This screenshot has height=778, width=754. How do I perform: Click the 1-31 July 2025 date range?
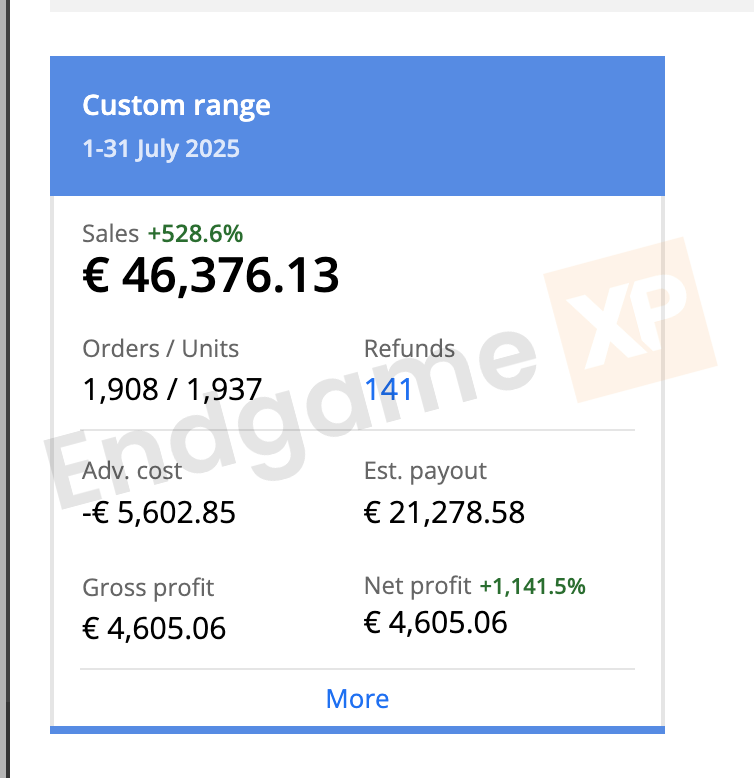tap(161, 149)
